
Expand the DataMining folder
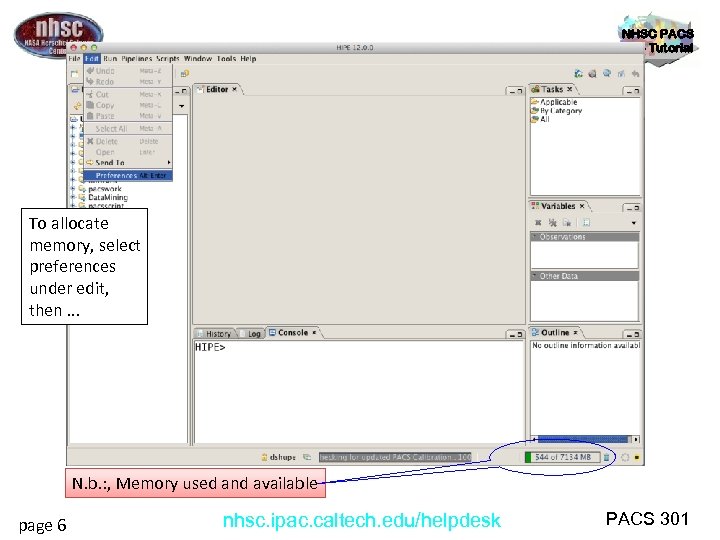click(73, 197)
